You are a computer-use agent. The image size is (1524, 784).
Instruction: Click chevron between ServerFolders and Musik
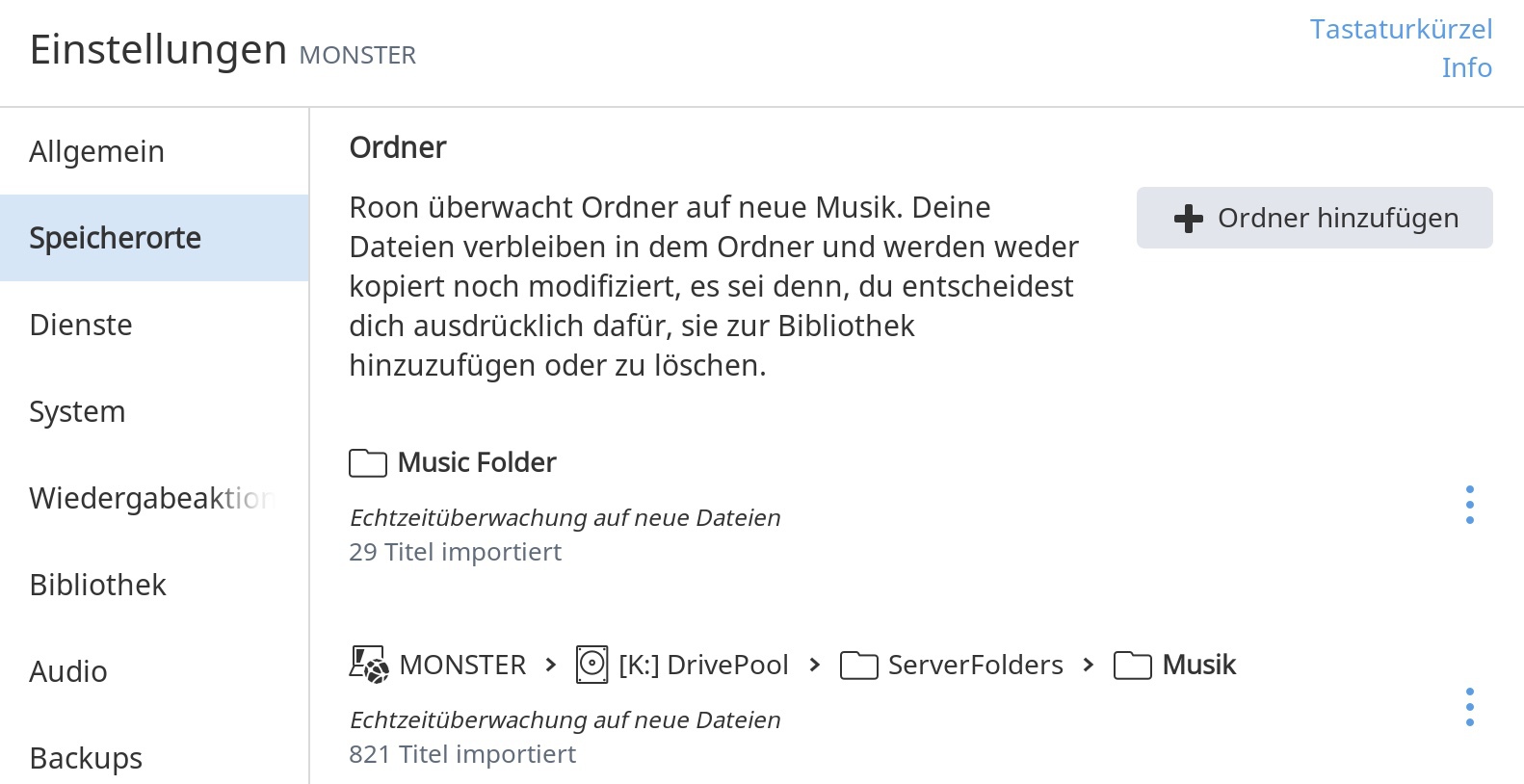(1089, 665)
